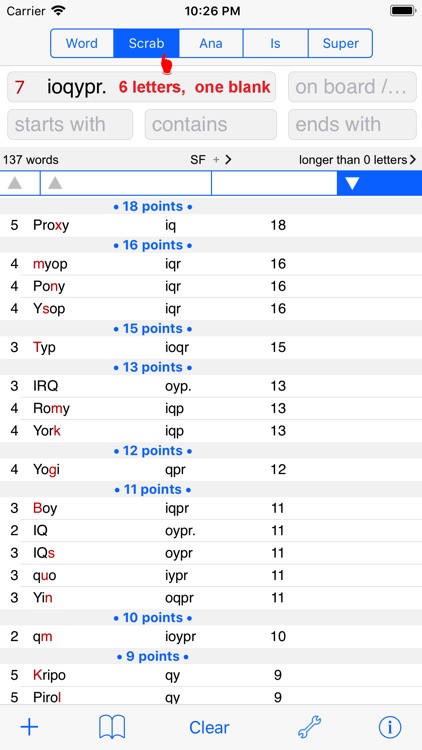Image resolution: width=422 pixels, height=750 pixels.
Task: Tap the info circle icon
Action: click(390, 727)
